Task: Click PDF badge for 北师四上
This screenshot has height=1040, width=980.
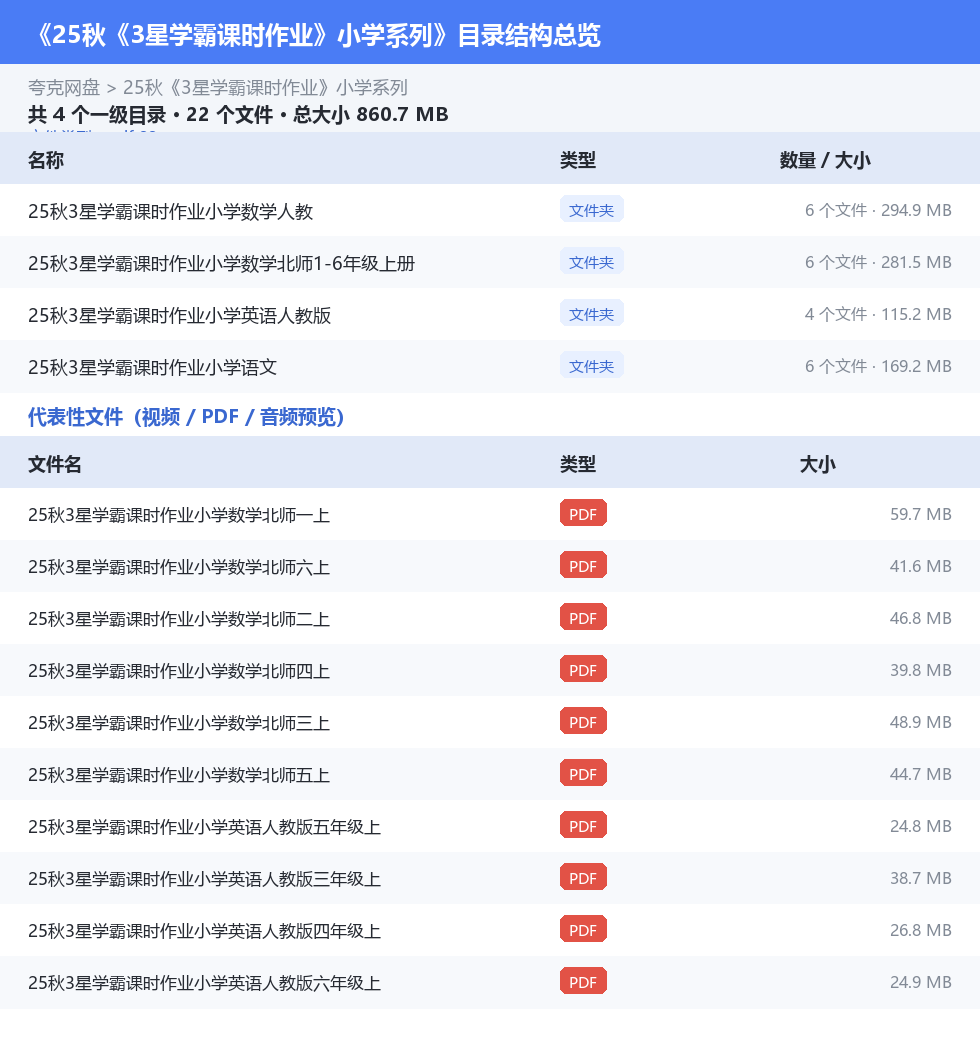Action: click(x=583, y=669)
